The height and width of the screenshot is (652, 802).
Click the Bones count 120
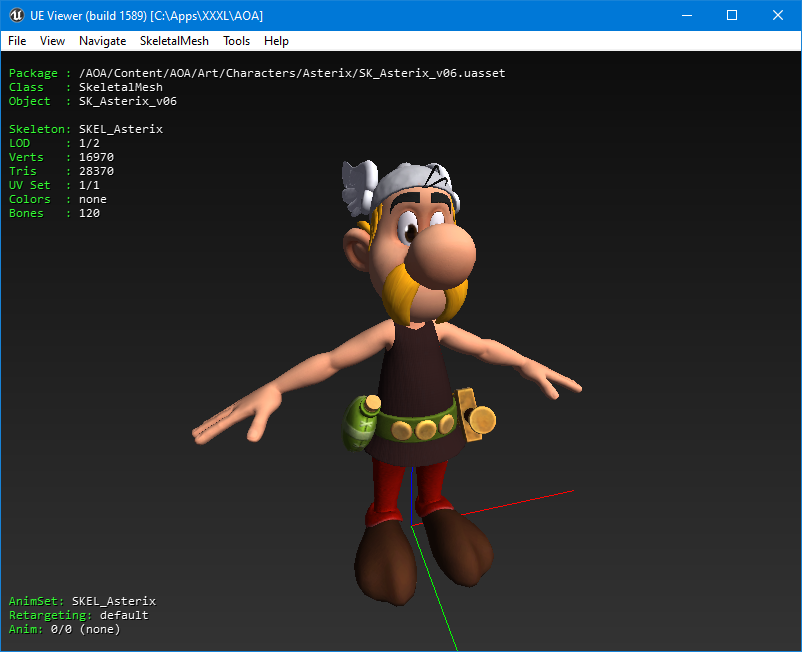(x=89, y=213)
